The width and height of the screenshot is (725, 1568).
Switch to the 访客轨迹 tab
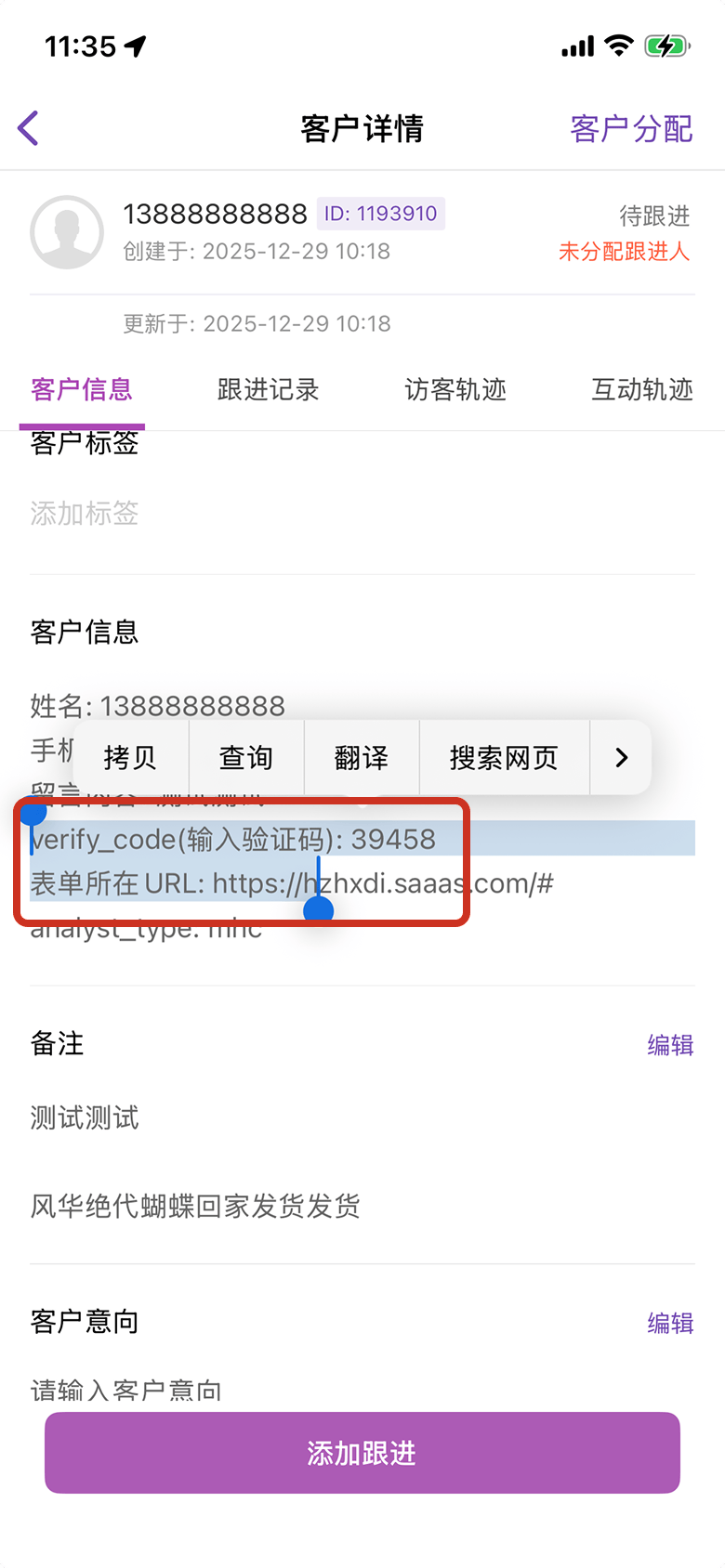(x=455, y=389)
